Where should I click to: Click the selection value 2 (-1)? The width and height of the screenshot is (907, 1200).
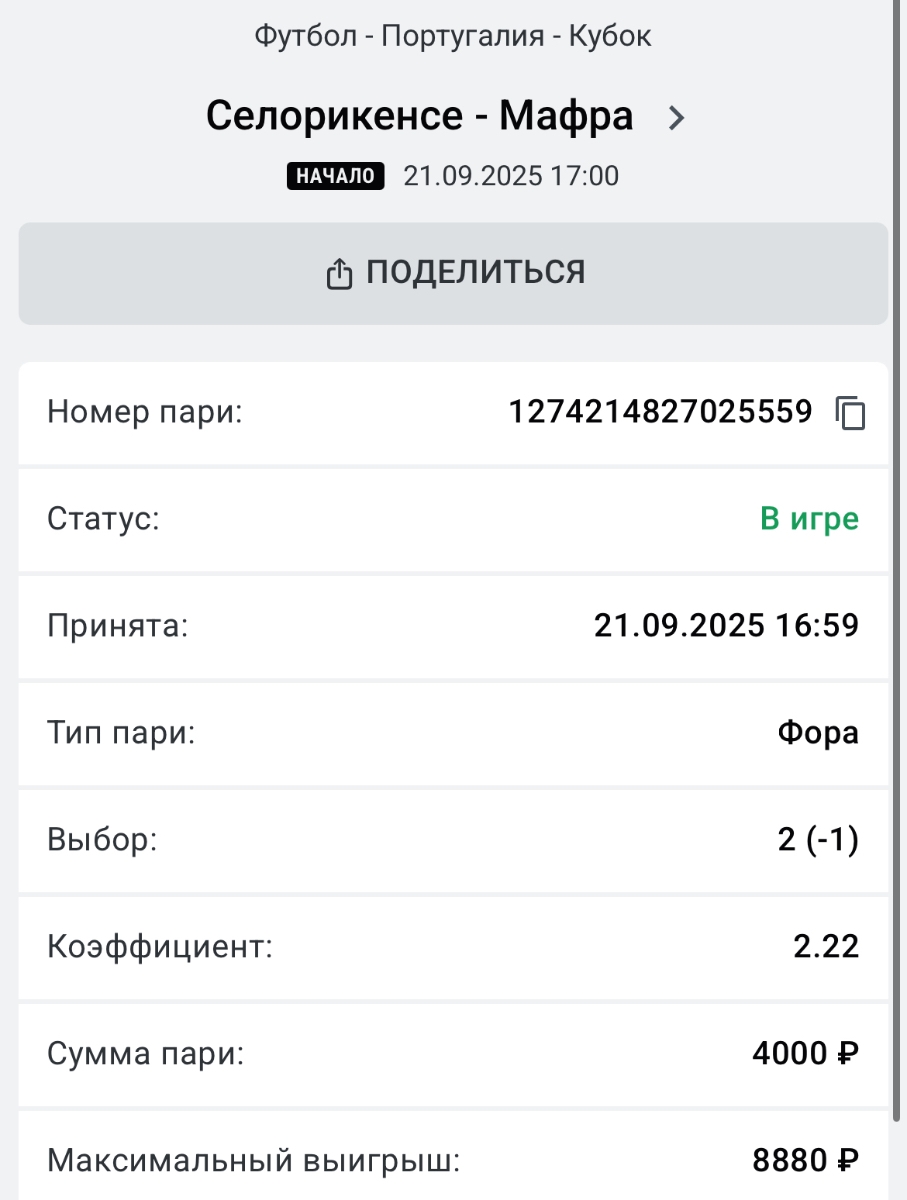(818, 840)
